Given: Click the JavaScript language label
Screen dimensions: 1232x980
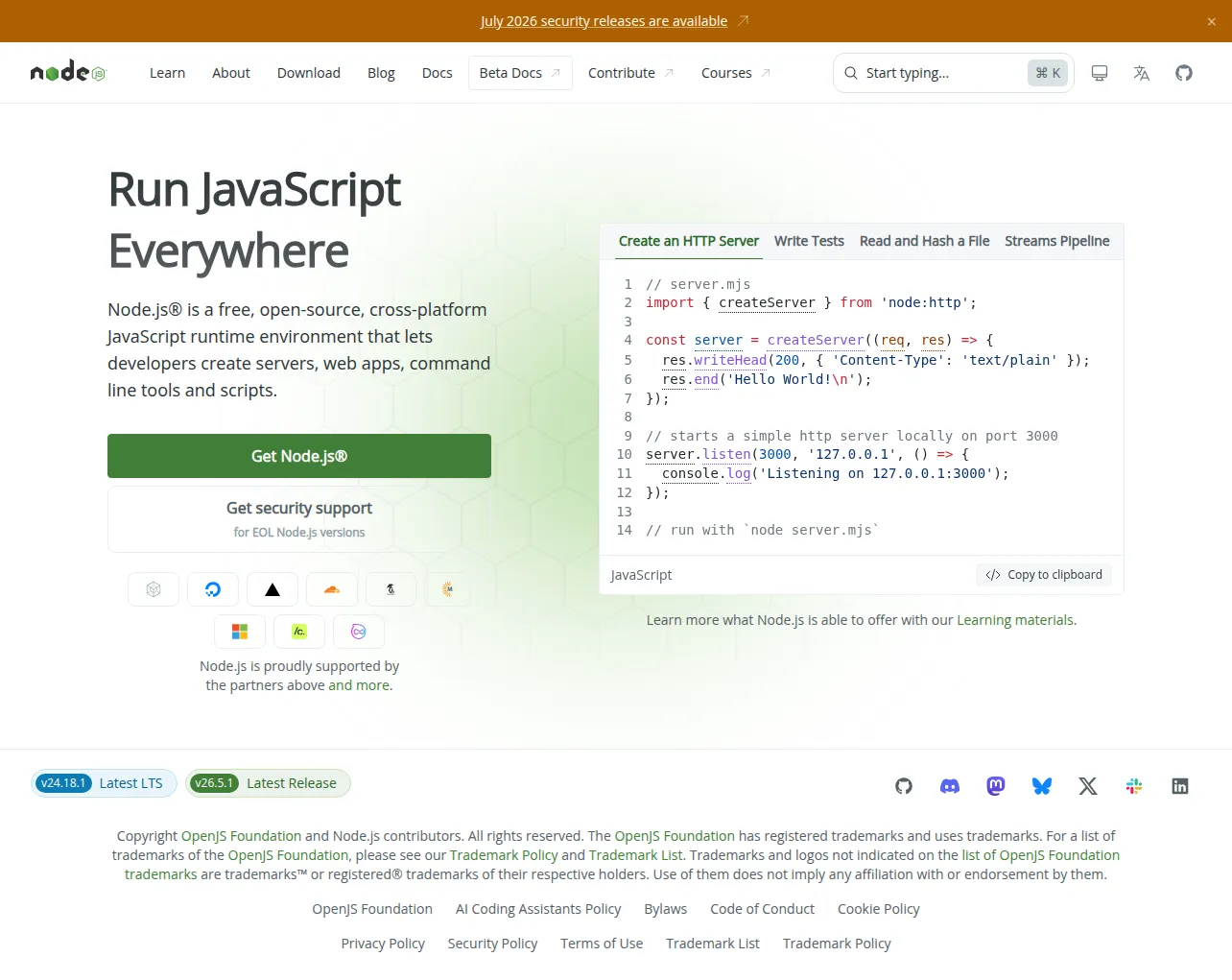Looking at the screenshot, I should [641, 575].
